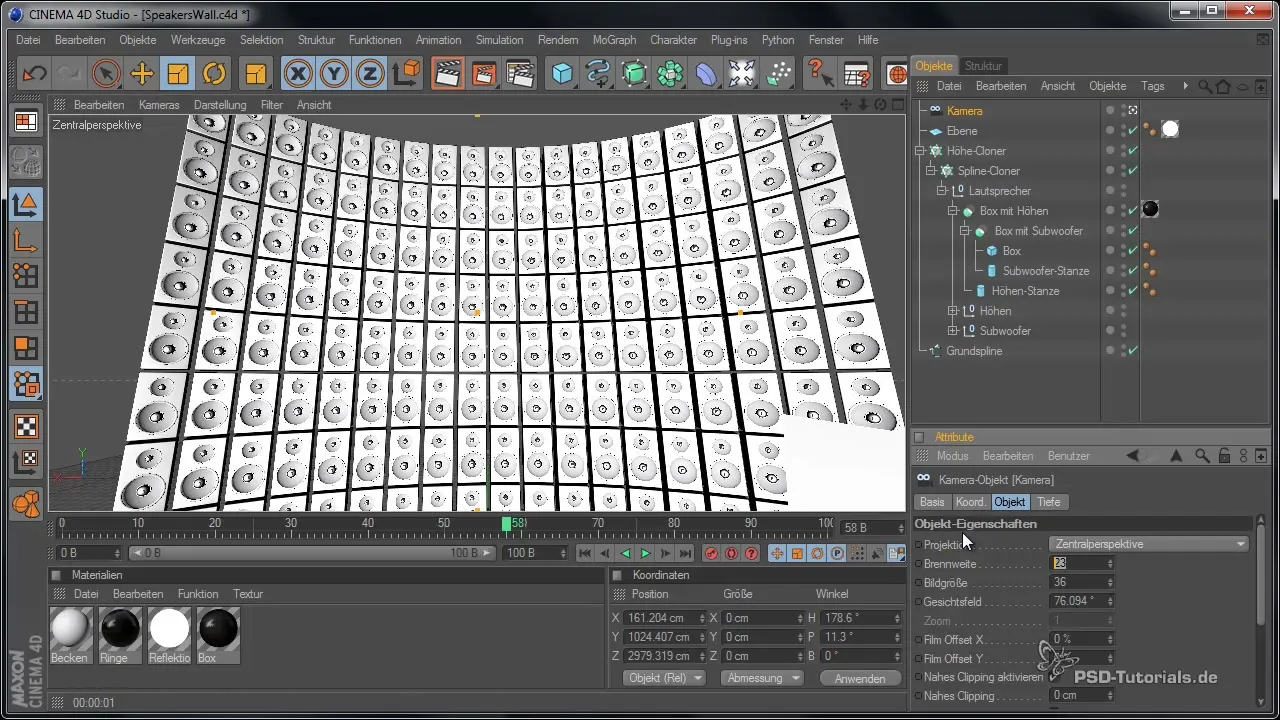The height and width of the screenshot is (720, 1280).
Task: Open the texture mode checkerboard icon
Action: tap(26, 426)
